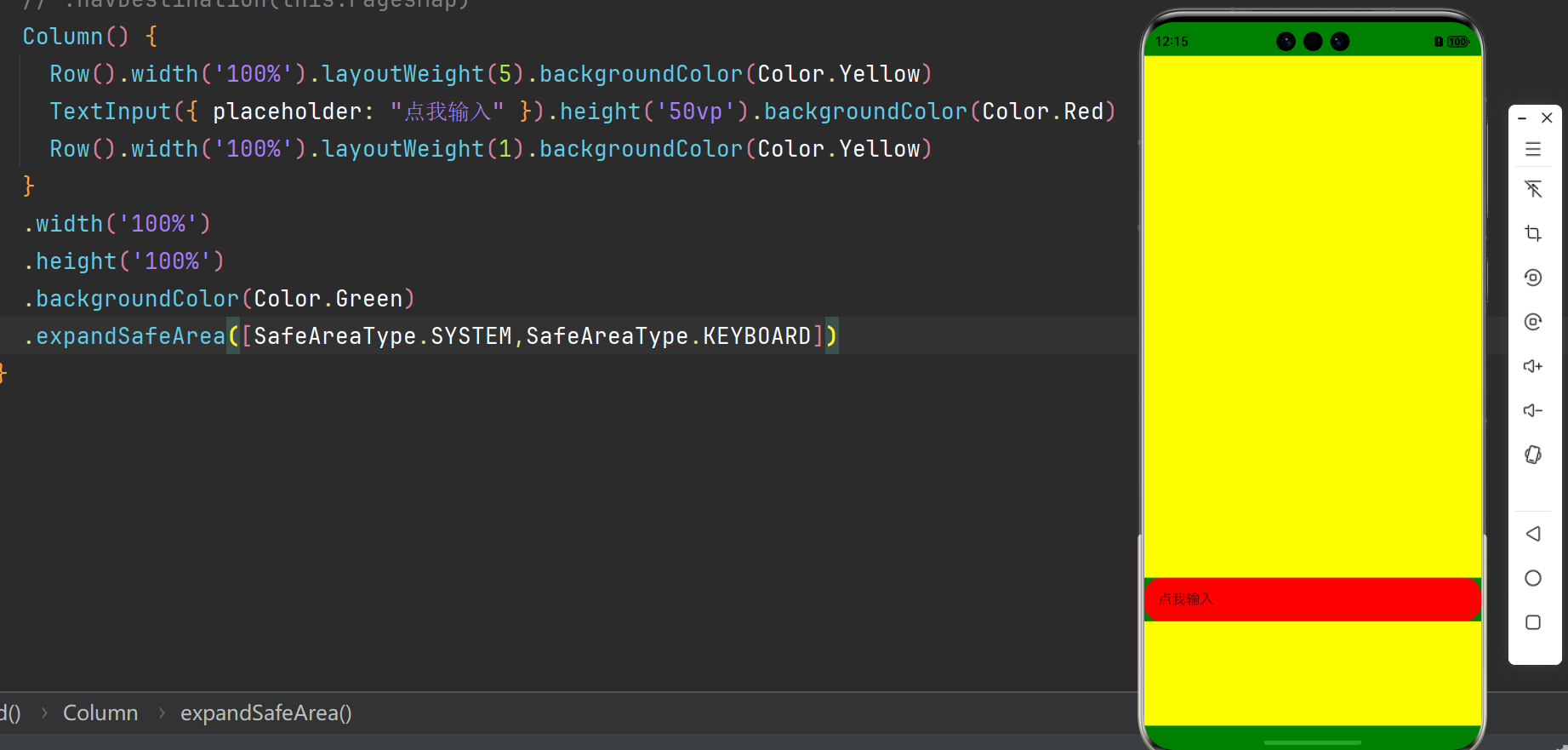Click the shake device icon
Viewport: 1568px width, 750px height.
[x=1533, y=455]
